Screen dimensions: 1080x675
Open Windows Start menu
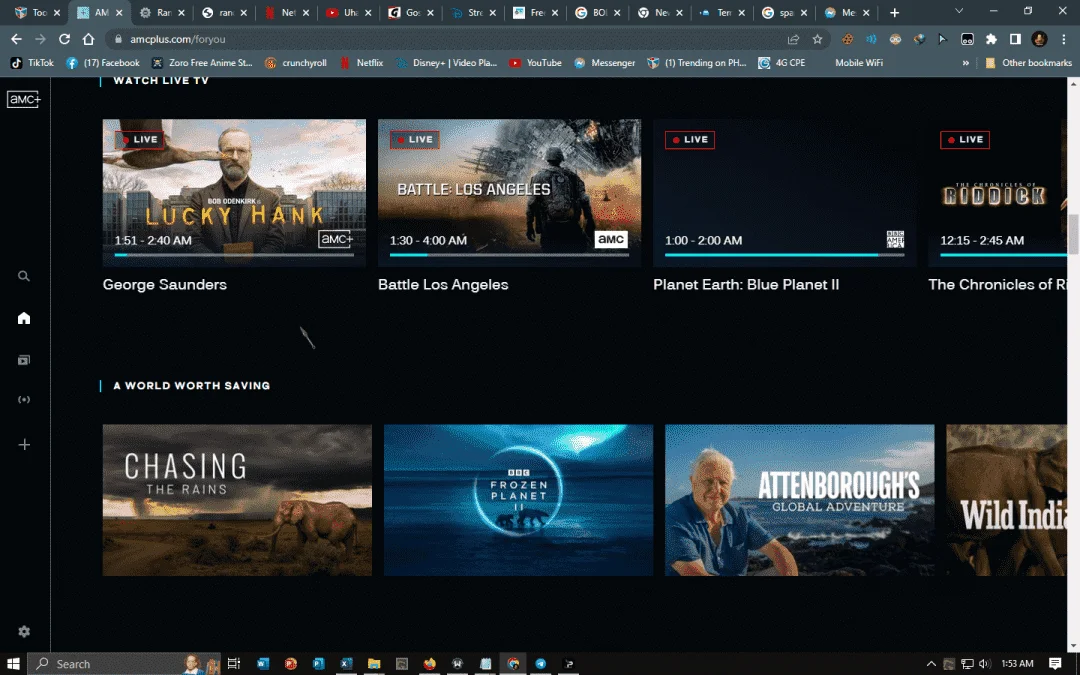[x=13, y=664]
